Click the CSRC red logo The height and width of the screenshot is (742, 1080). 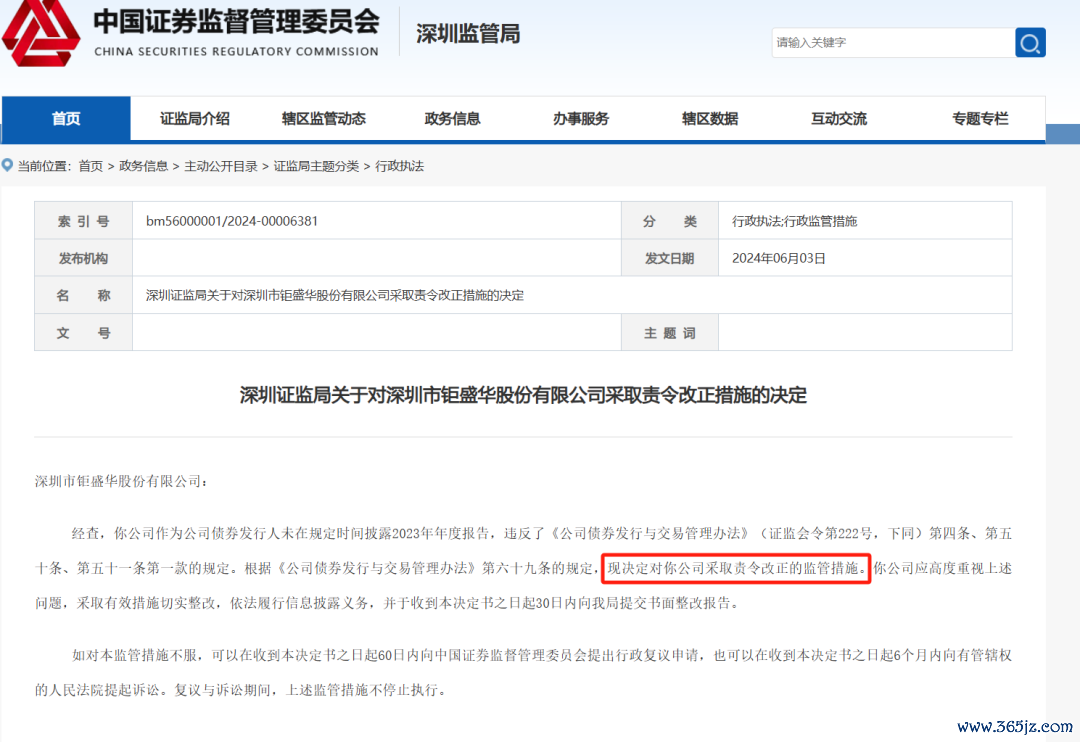tap(41, 33)
